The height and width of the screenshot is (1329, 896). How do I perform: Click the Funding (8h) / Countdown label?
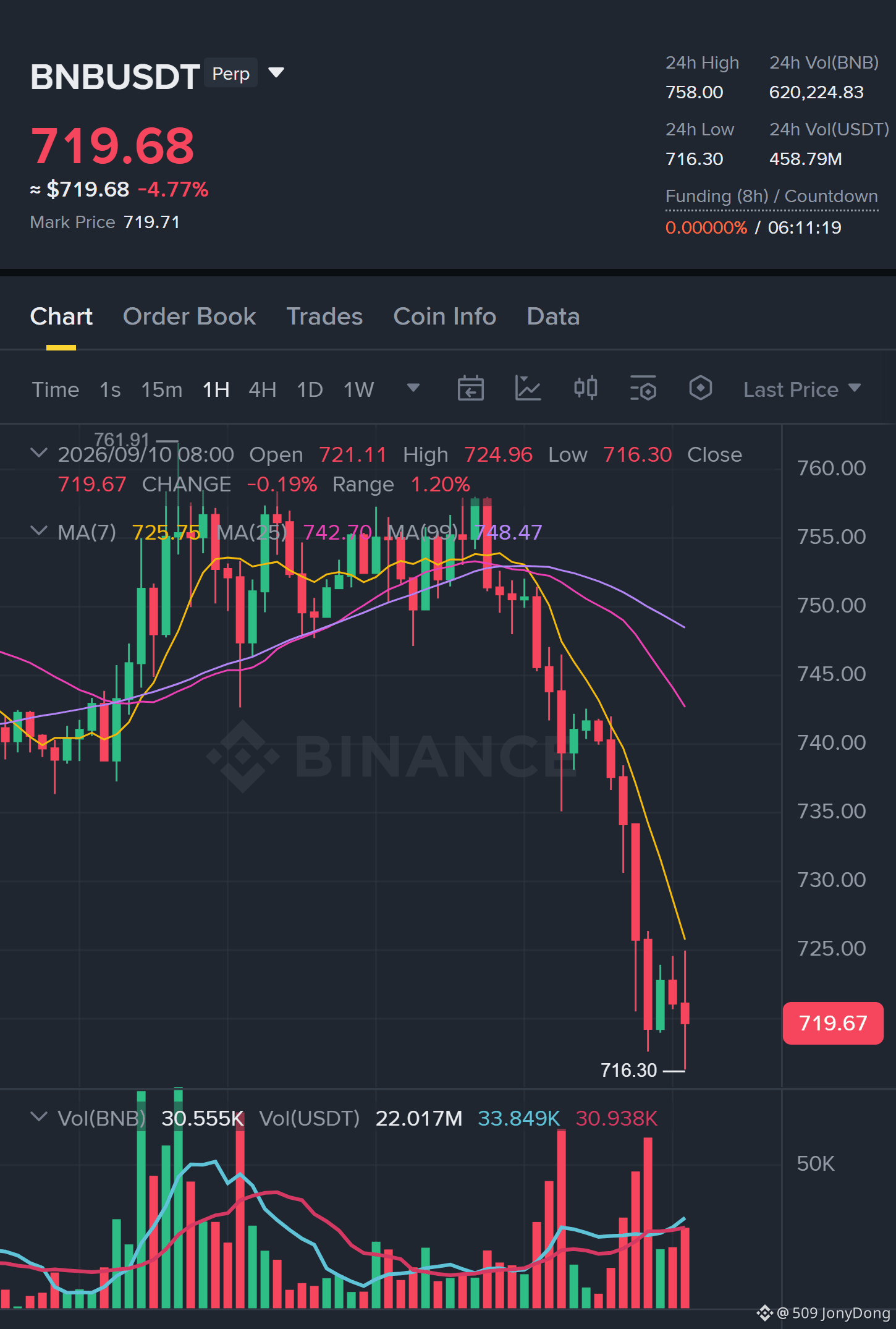(771, 196)
